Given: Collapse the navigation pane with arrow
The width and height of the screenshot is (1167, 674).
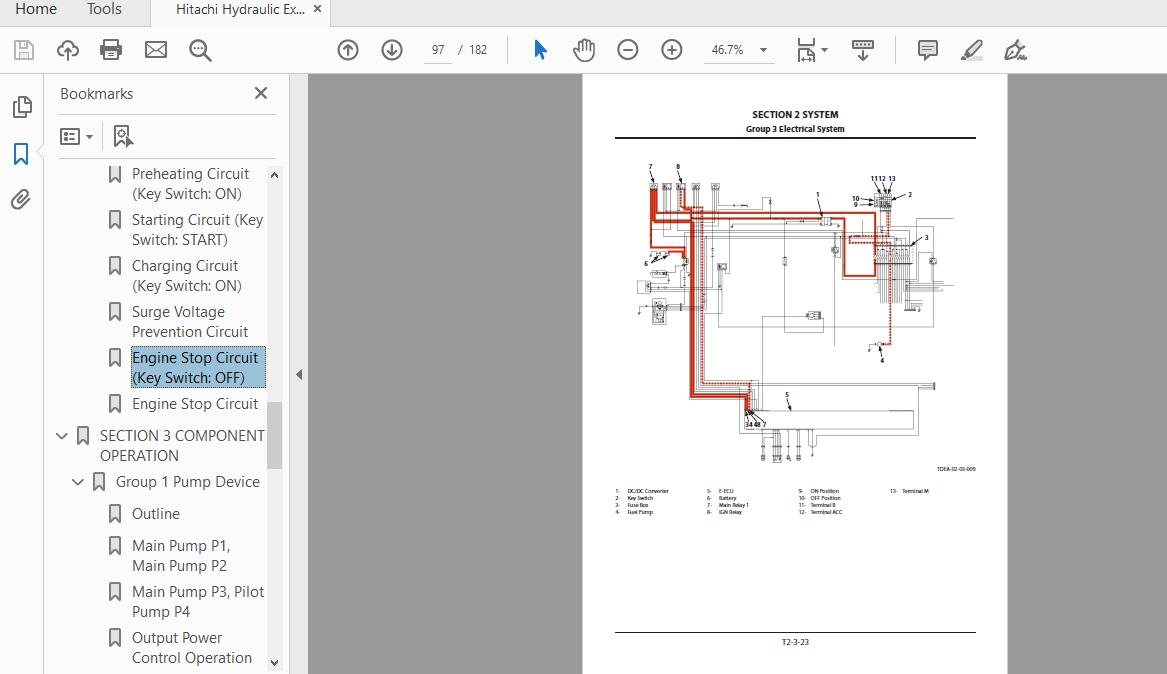Looking at the screenshot, I should point(298,374).
